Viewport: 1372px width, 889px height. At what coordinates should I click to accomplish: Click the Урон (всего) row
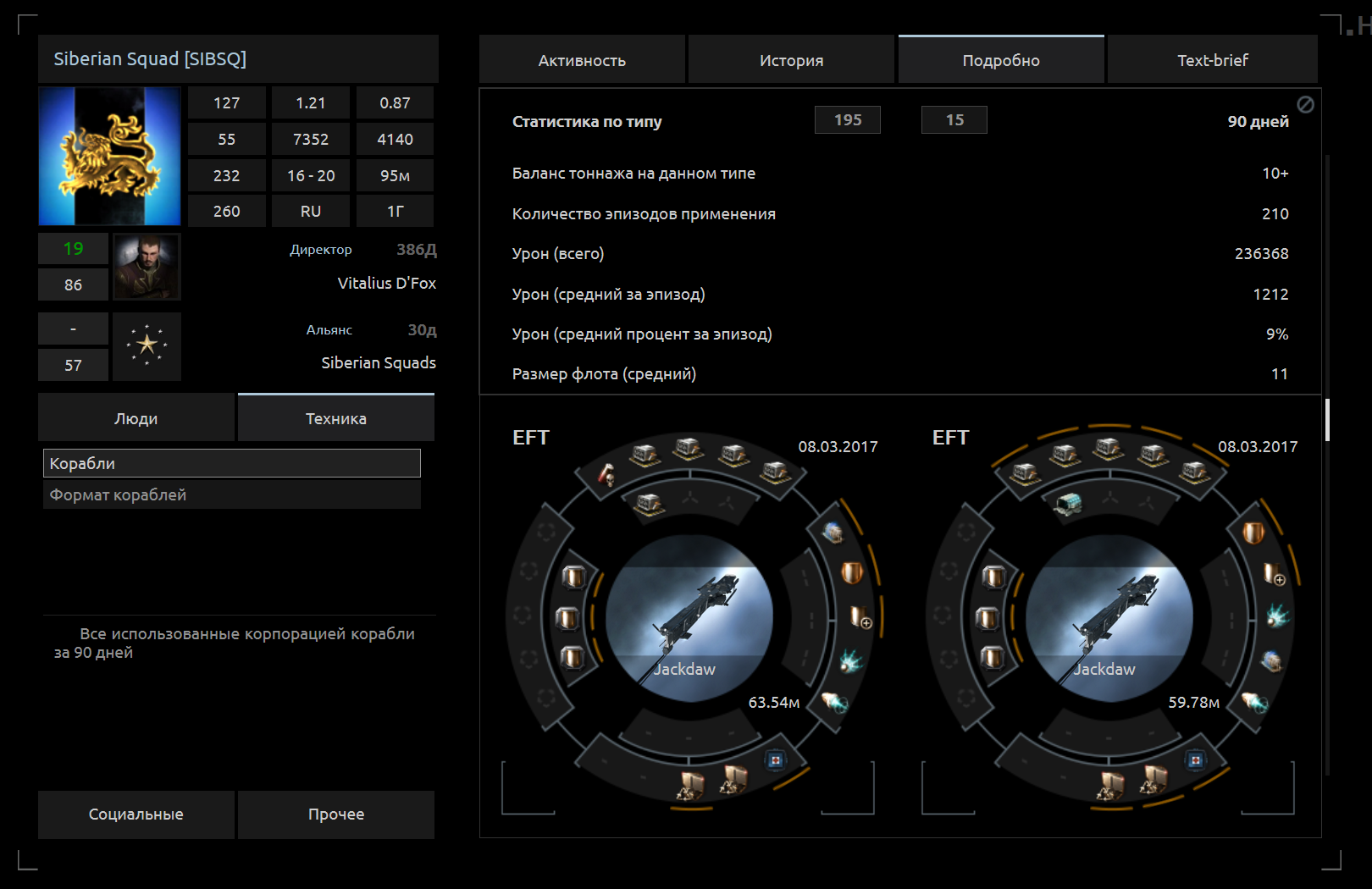click(900, 253)
